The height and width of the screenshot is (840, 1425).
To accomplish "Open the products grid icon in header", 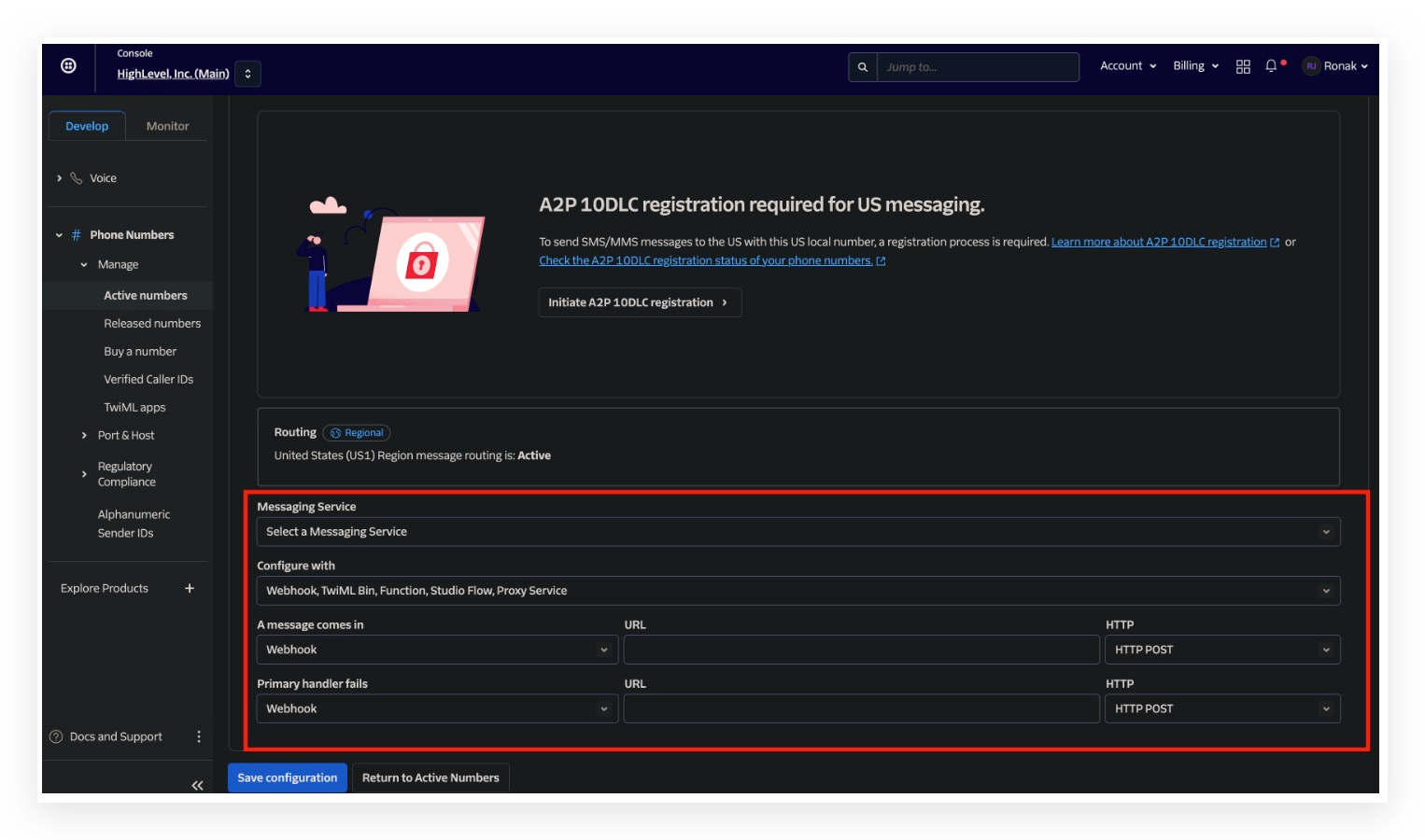I will click(x=1243, y=67).
